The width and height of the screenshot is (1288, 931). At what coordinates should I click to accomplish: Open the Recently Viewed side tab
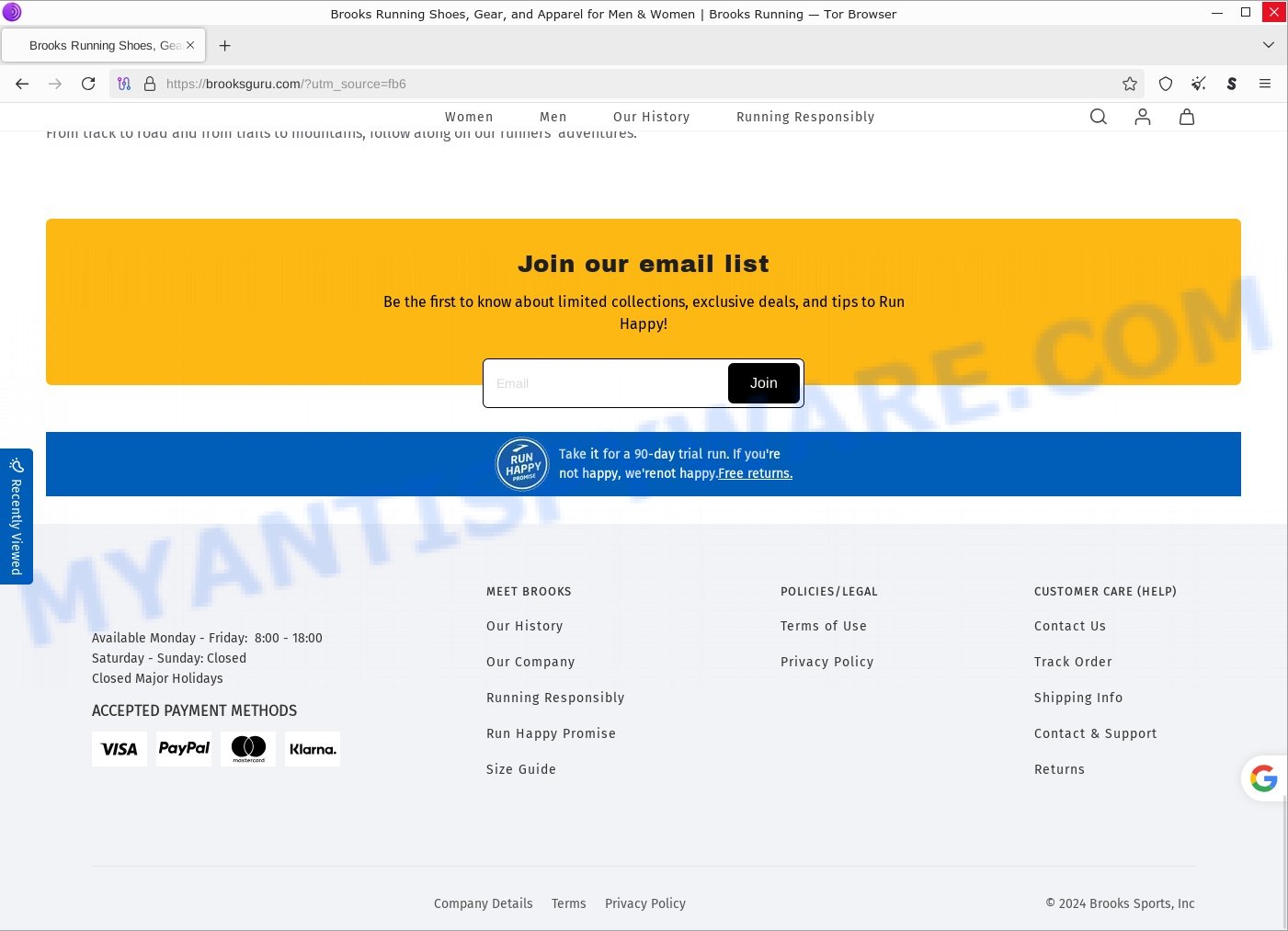(x=17, y=517)
